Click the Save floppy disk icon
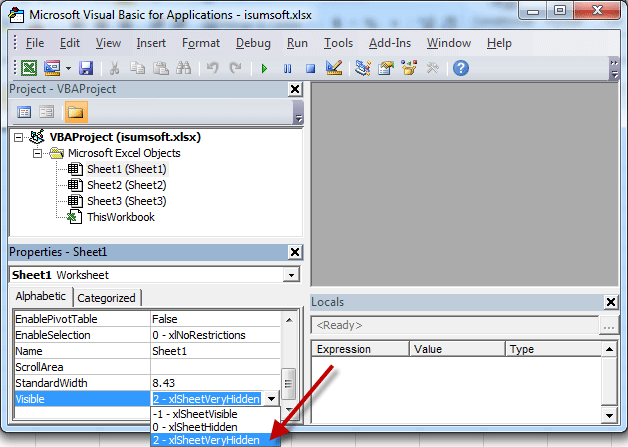Screen dimensions: 628x447 (86, 68)
